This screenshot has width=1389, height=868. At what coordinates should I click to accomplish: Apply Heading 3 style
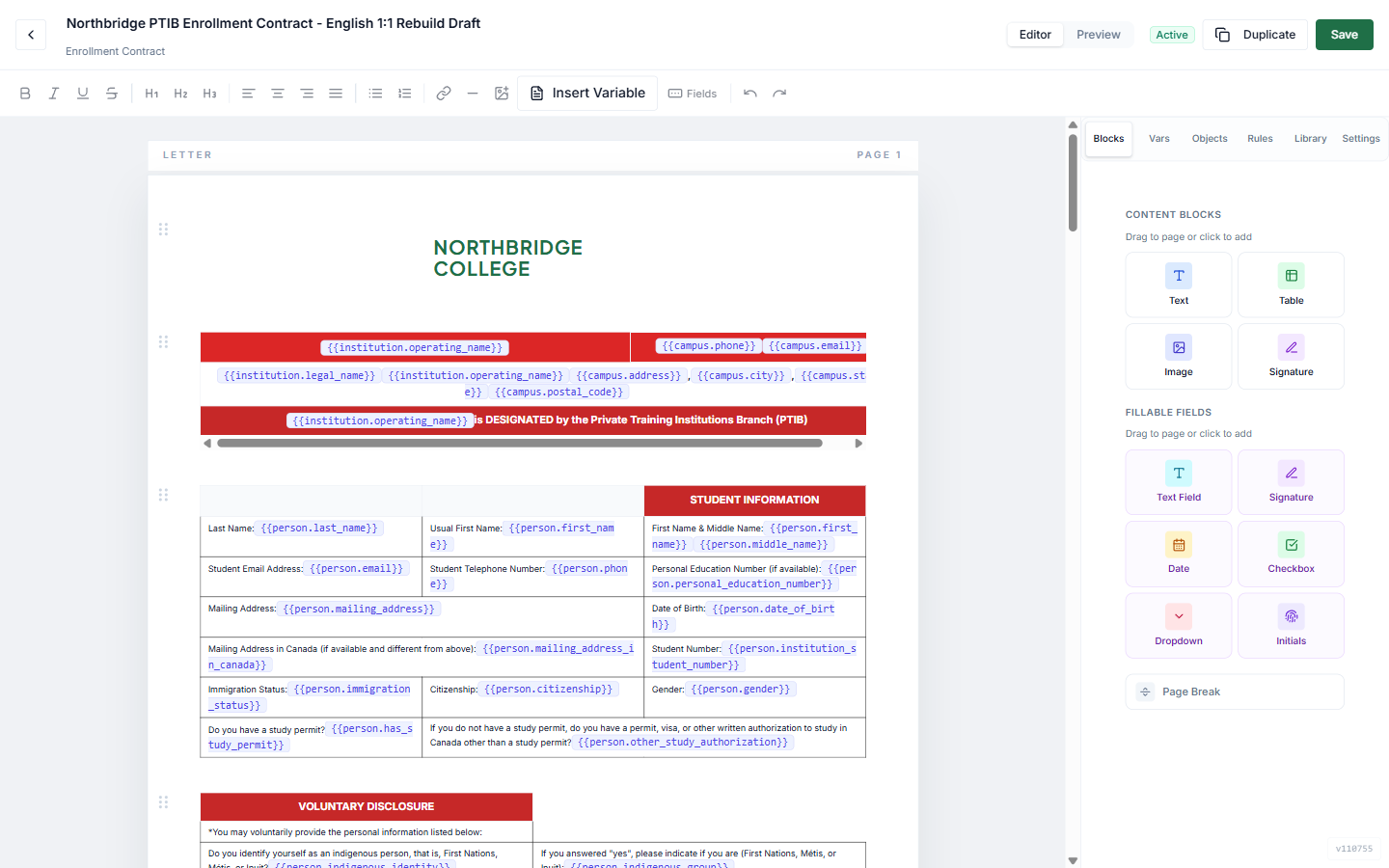click(x=209, y=94)
